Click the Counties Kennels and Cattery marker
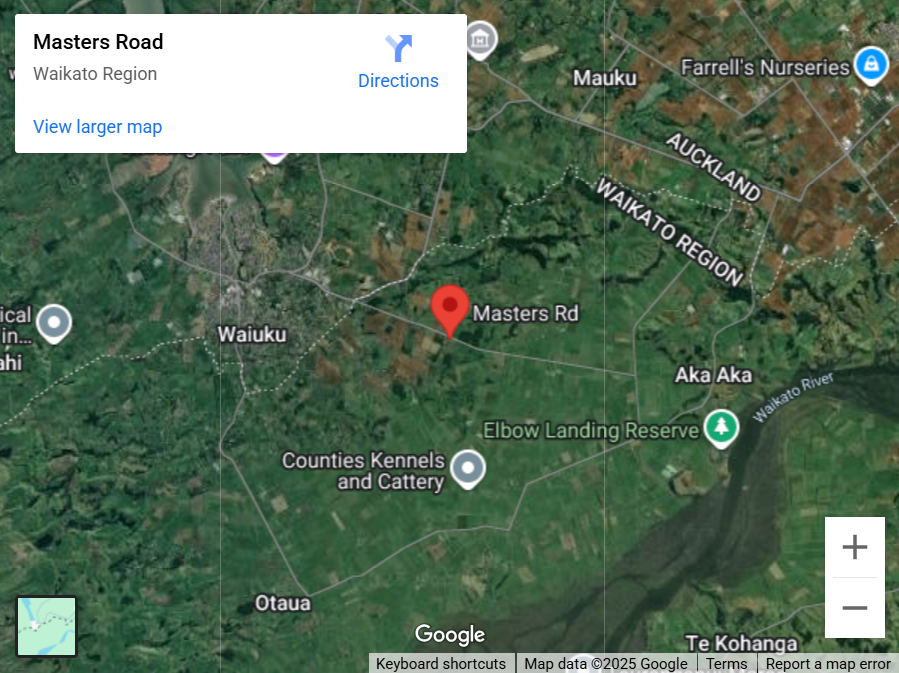The height and width of the screenshot is (673, 899). [468, 469]
